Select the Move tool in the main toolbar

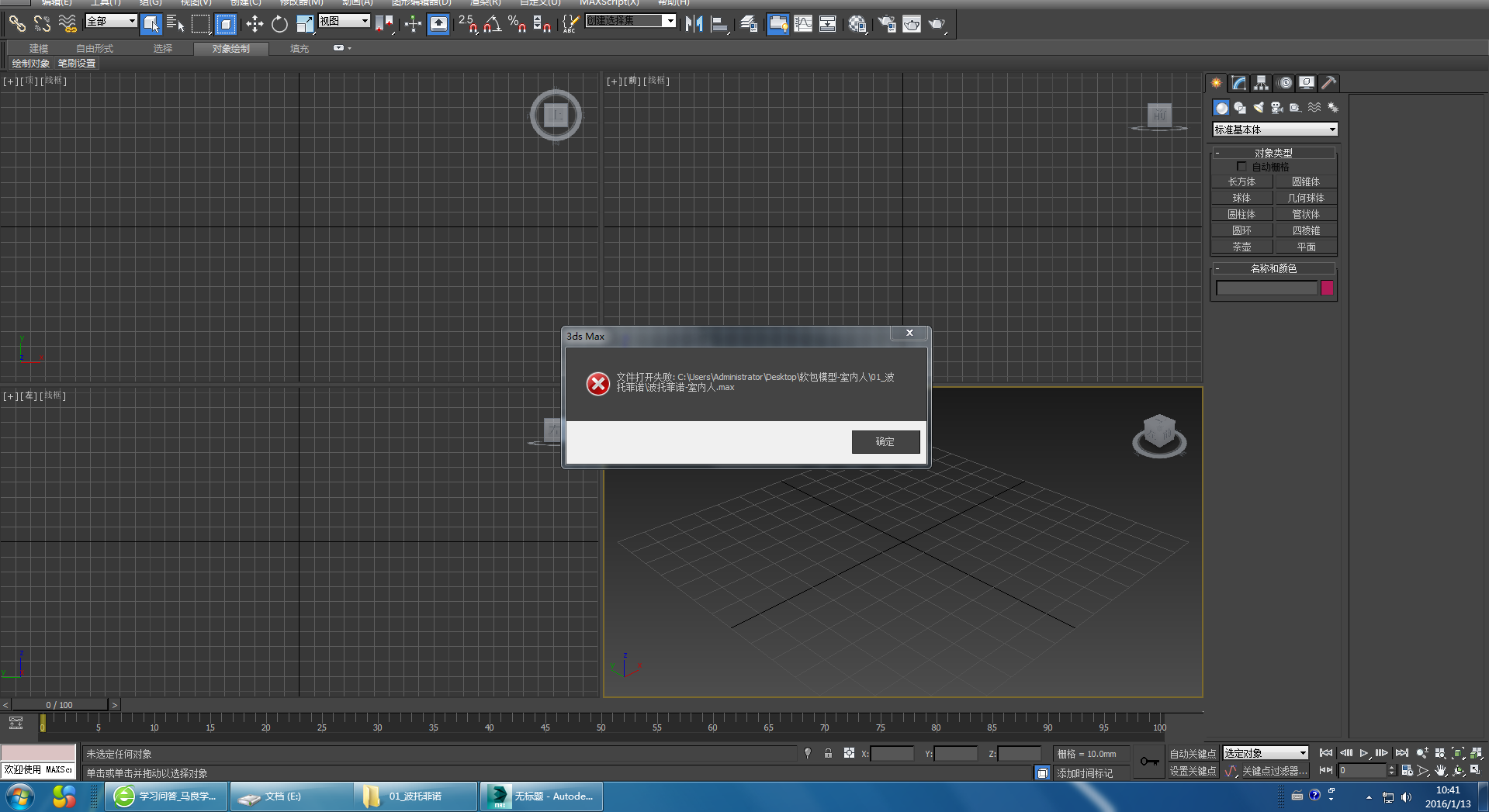[x=255, y=24]
